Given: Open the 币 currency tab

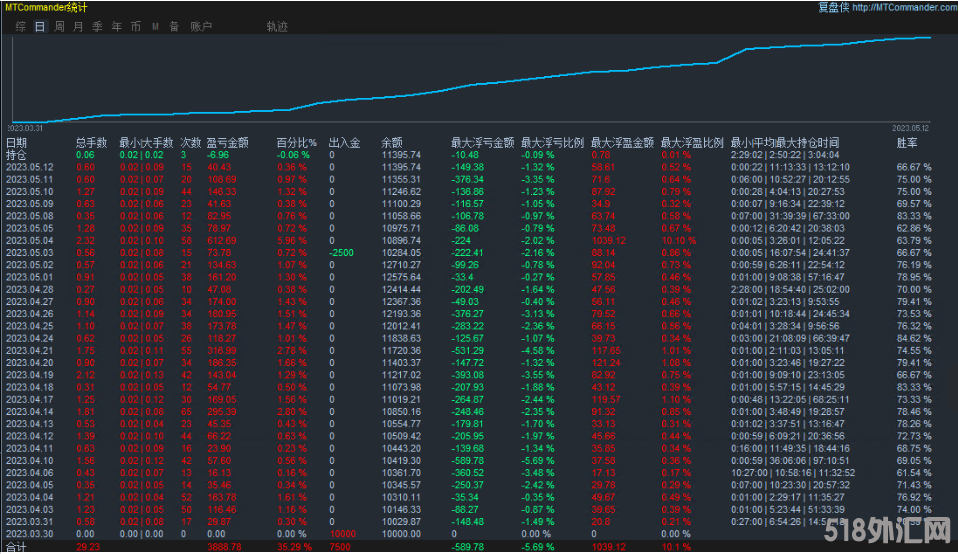Looking at the screenshot, I should [136, 26].
